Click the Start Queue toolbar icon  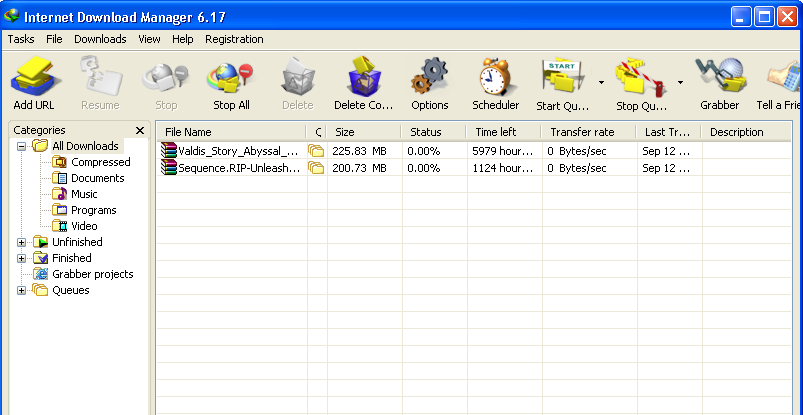[562, 77]
